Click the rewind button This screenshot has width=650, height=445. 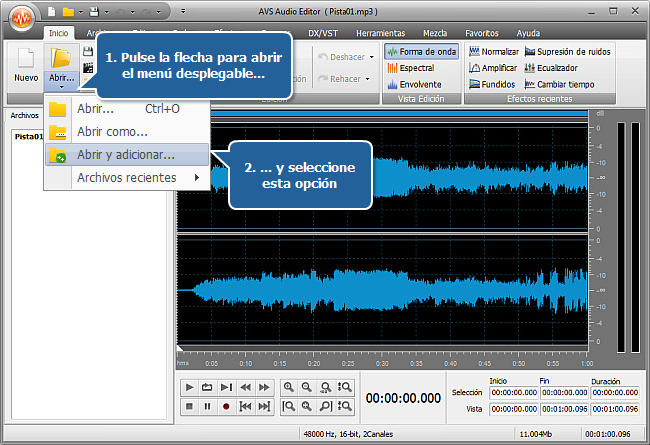pos(245,387)
